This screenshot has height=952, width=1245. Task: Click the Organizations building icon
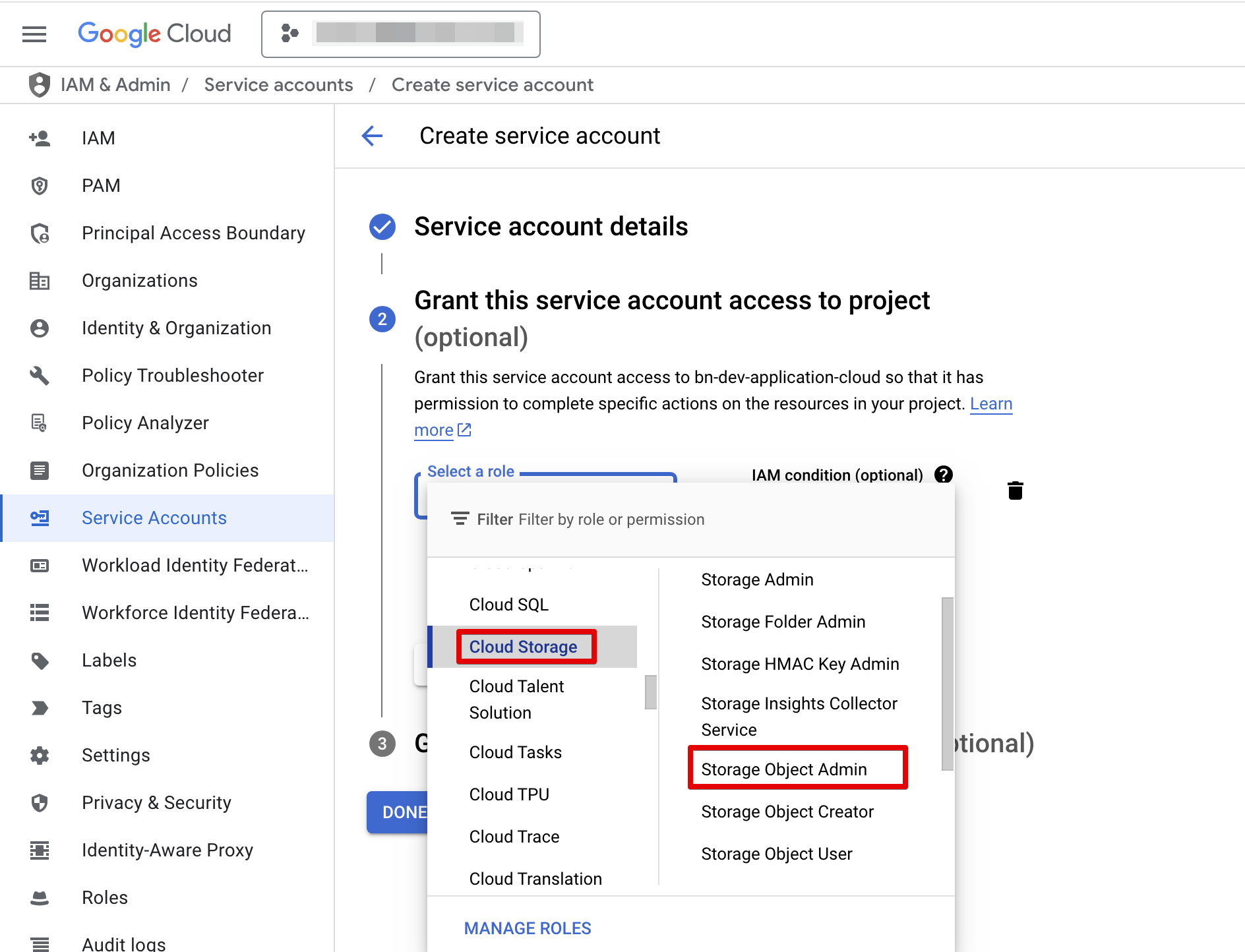(40, 280)
